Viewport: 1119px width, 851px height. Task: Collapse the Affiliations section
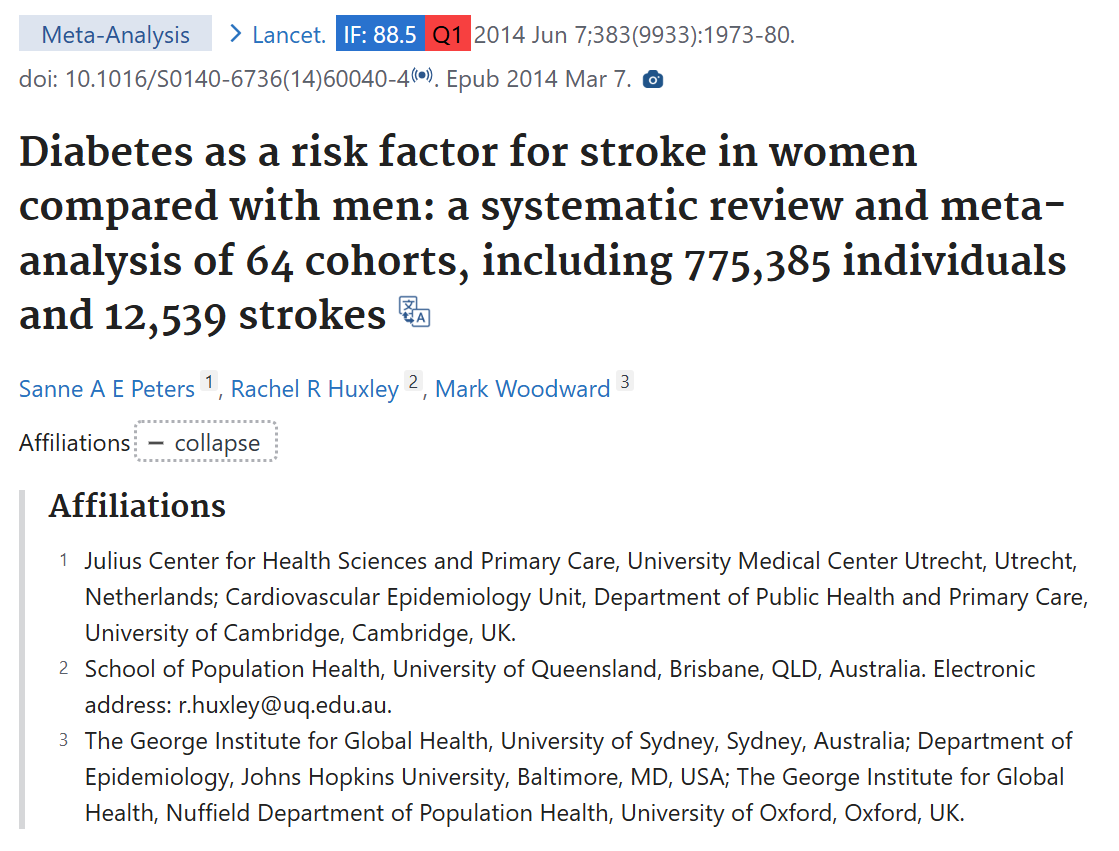pos(206,443)
